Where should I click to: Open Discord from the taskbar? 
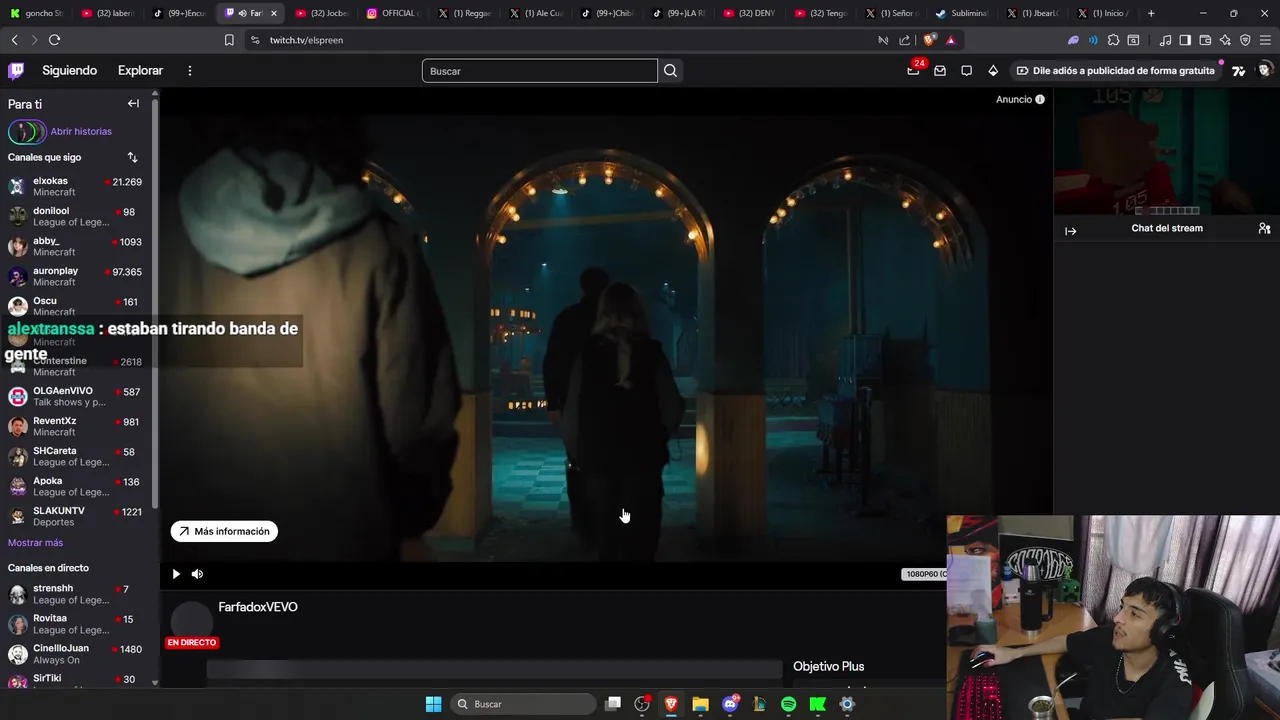730,704
